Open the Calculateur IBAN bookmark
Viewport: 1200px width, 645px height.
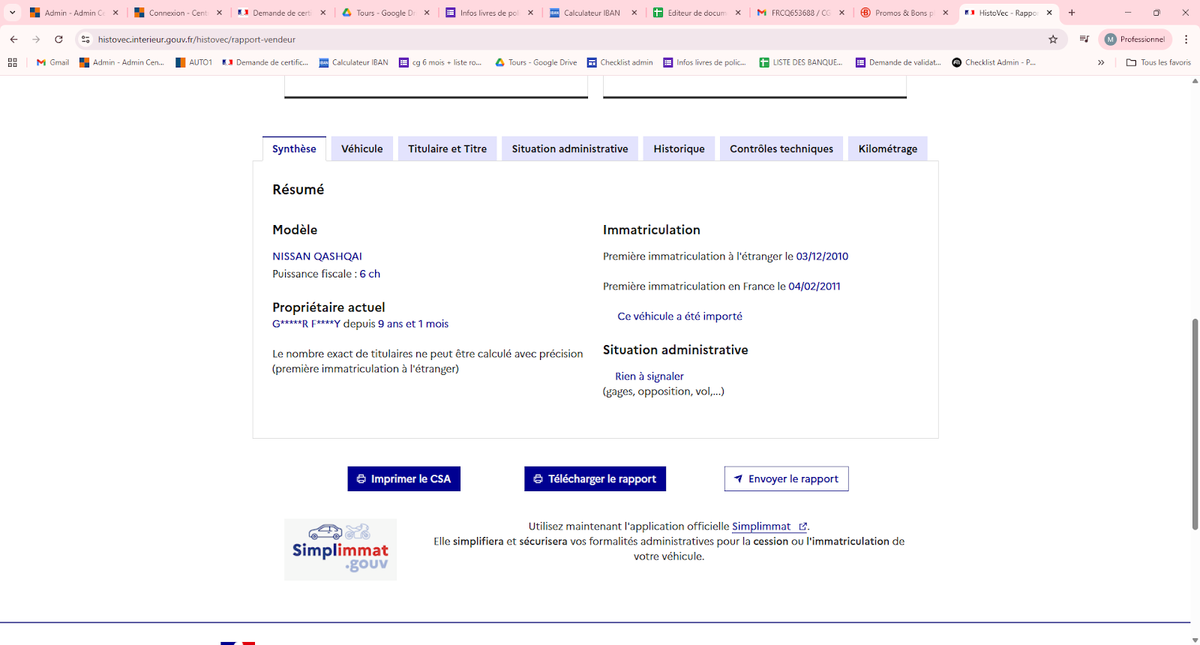(x=353, y=62)
